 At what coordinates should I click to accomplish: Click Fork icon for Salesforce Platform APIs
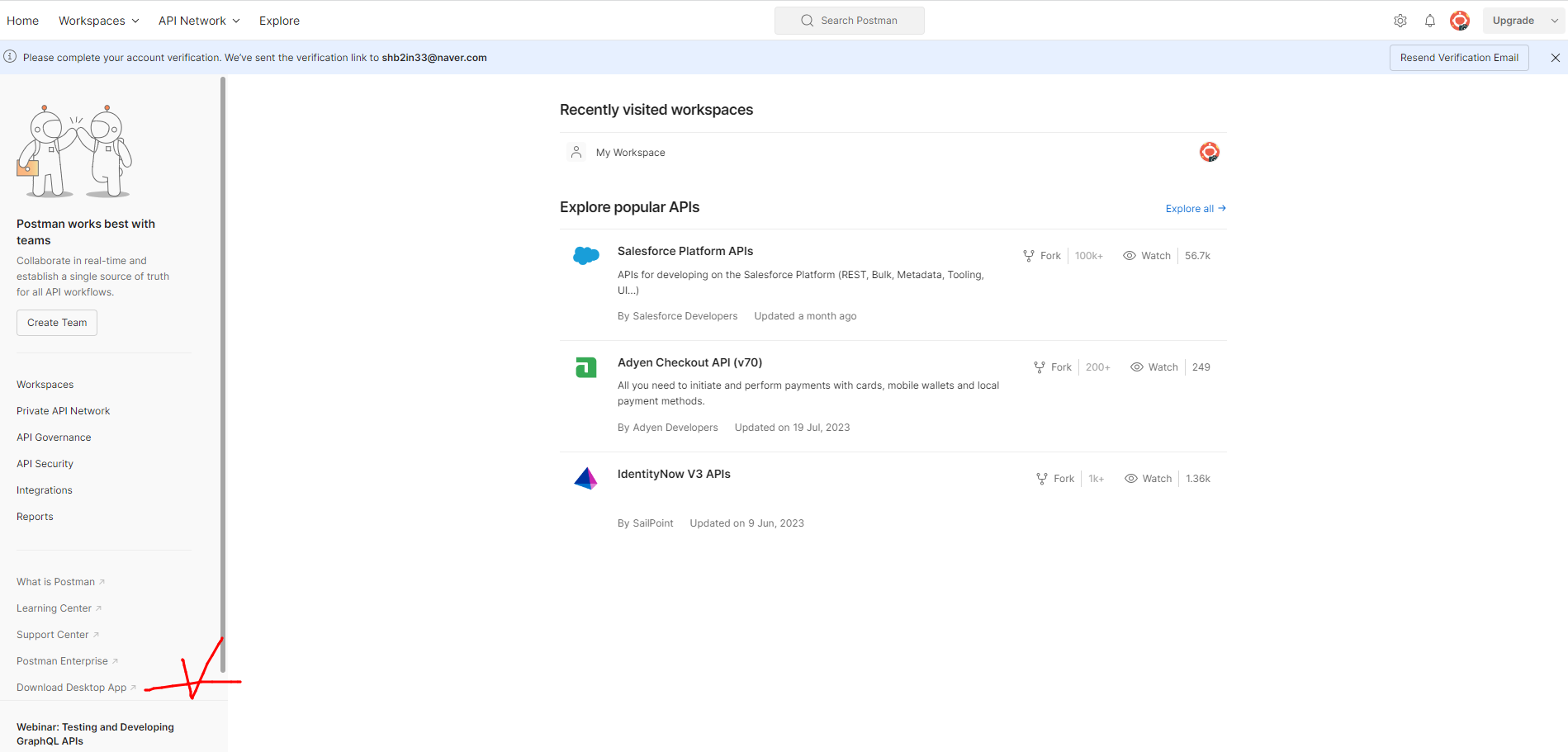point(1029,256)
